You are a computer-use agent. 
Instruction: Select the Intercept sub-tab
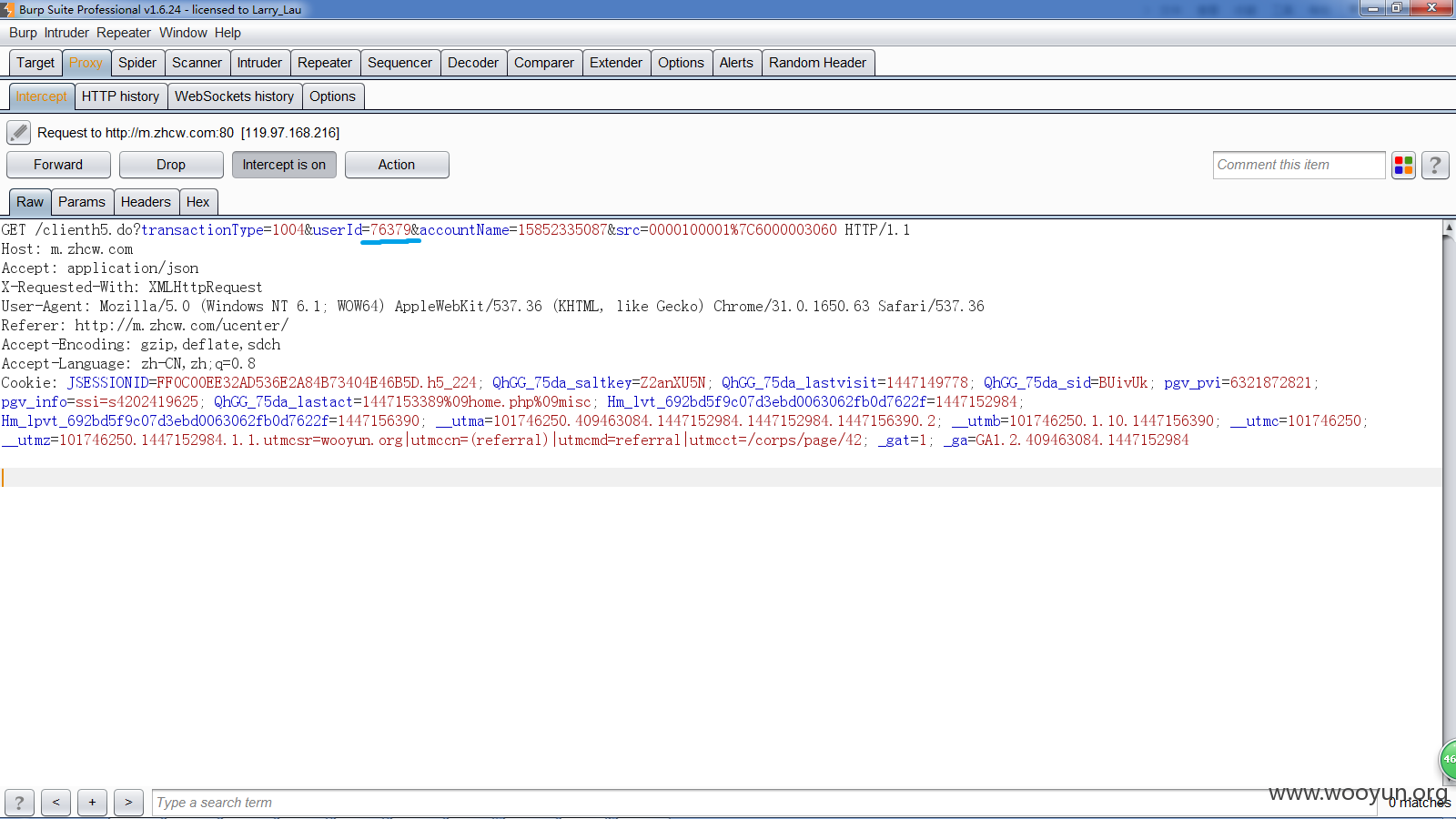click(x=41, y=96)
